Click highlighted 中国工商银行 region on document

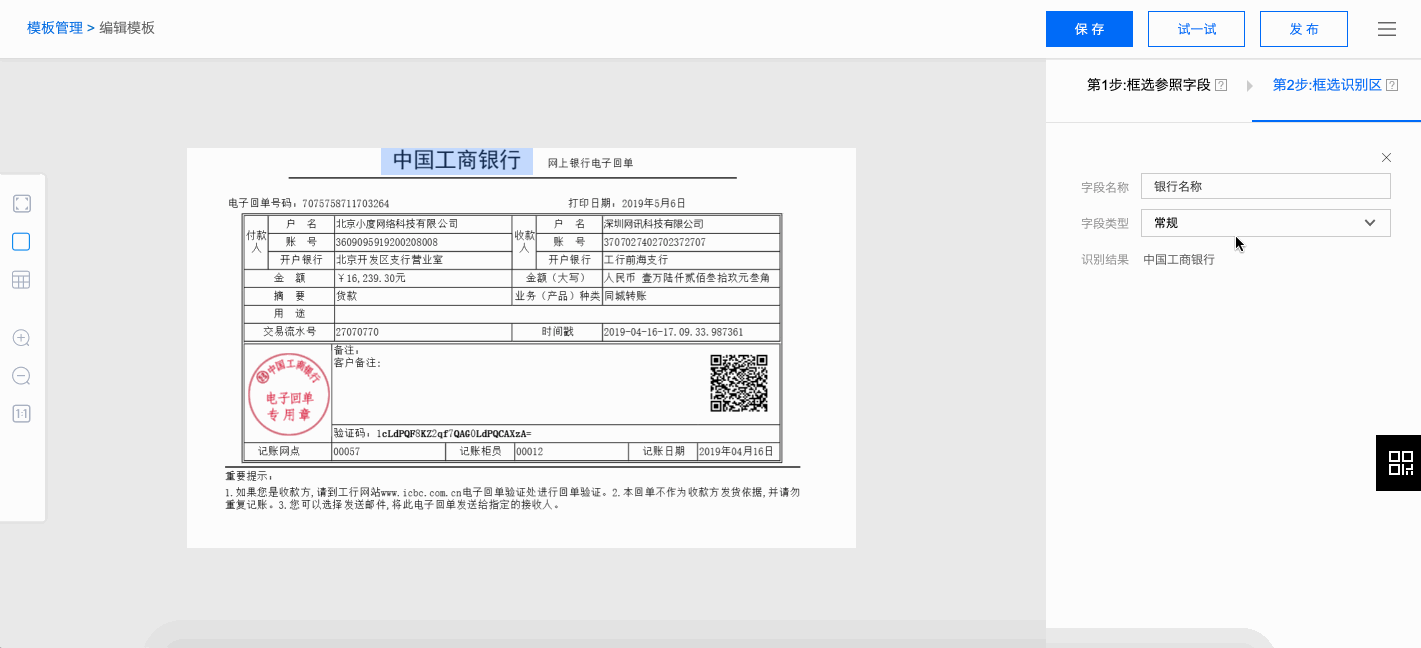tap(457, 161)
